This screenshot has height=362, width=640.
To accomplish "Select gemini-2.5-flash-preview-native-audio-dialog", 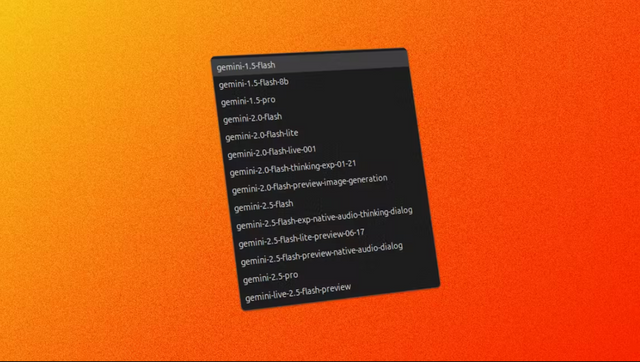I will point(322,254).
